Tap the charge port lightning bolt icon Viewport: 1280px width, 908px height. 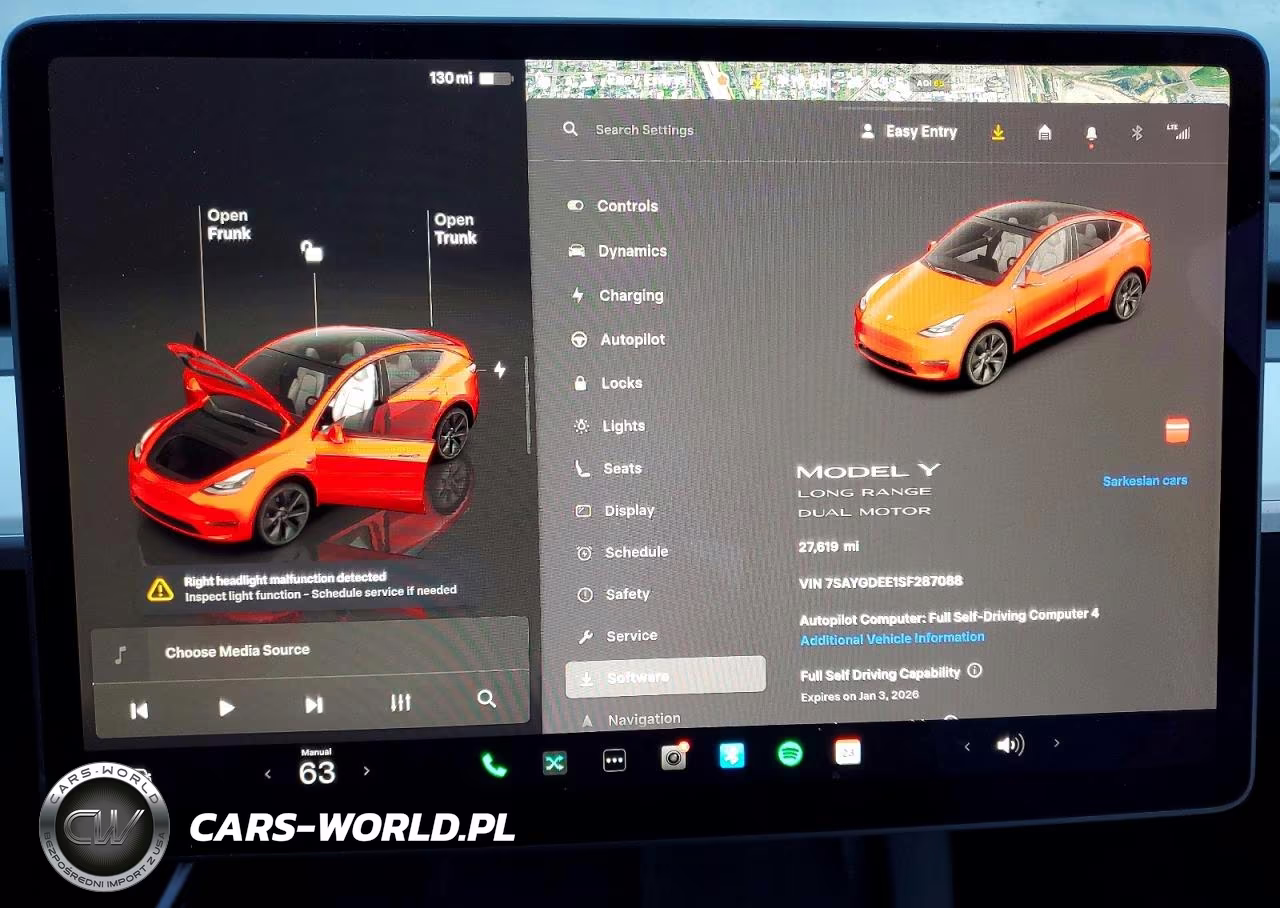pyautogui.click(x=499, y=370)
